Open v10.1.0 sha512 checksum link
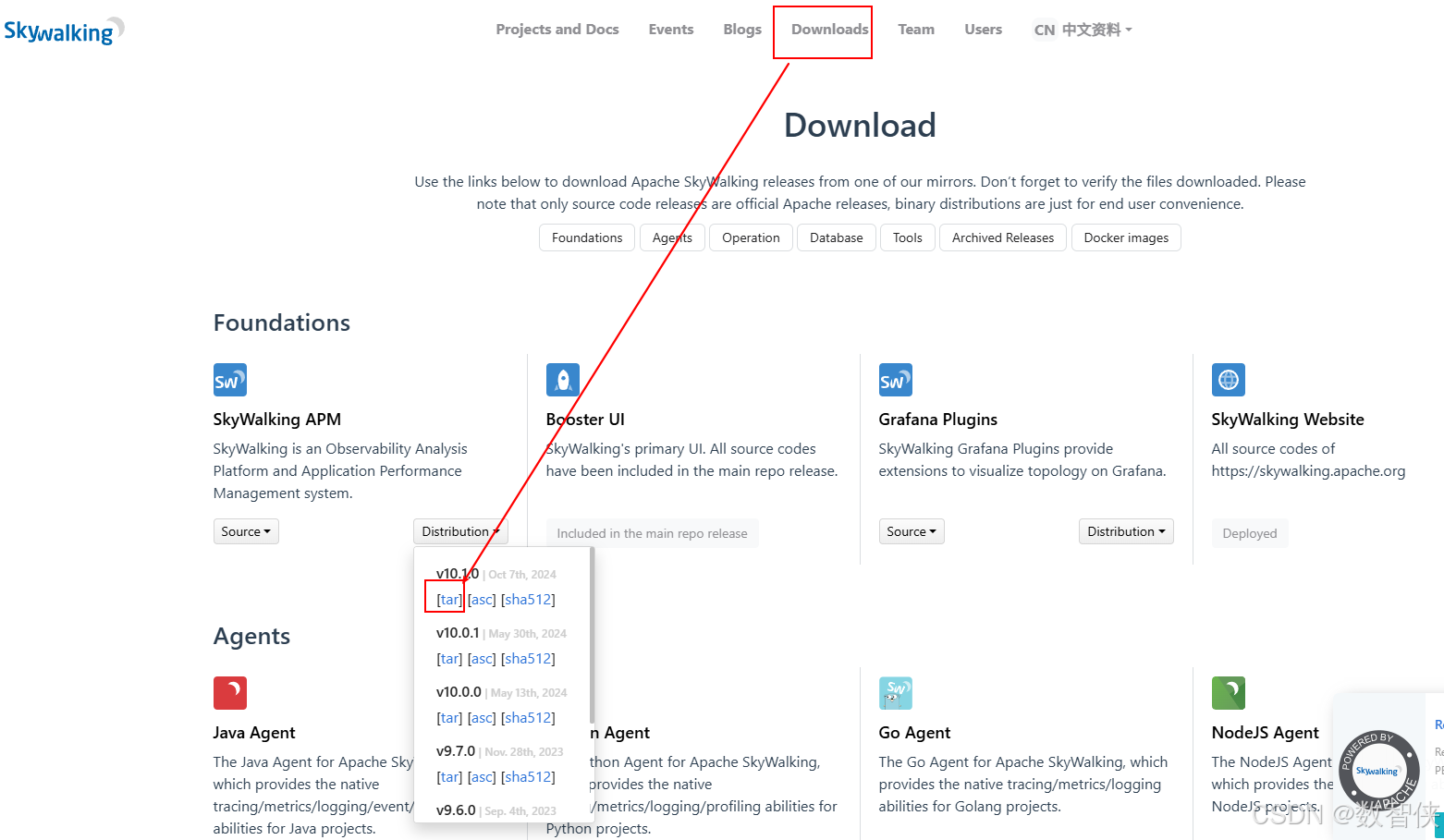The image size is (1444, 840). [x=528, y=600]
